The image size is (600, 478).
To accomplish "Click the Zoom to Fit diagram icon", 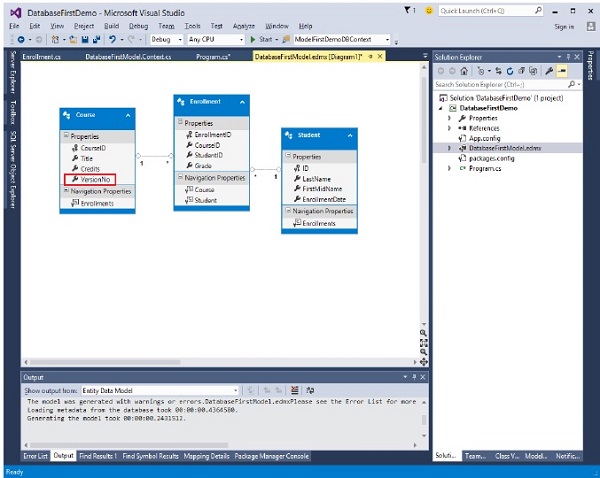I will 423,343.
